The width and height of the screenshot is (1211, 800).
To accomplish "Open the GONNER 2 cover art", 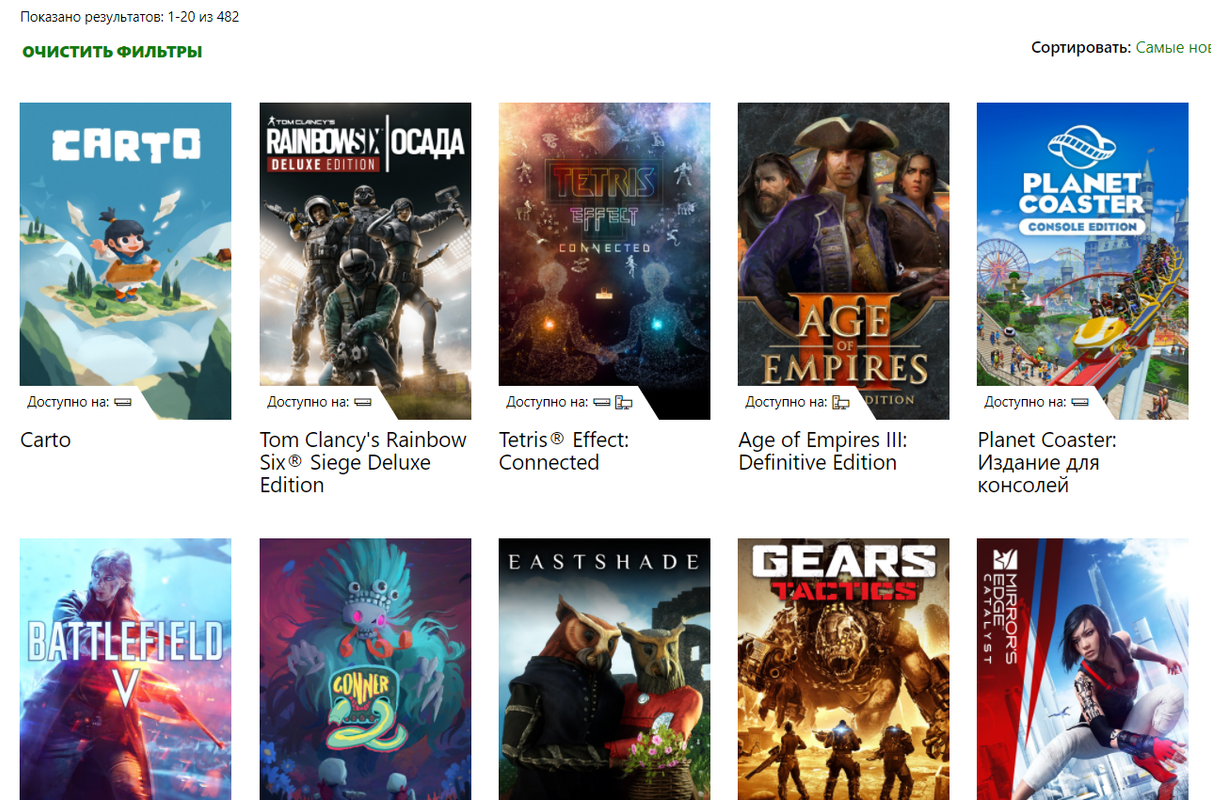I will tap(365, 669).
